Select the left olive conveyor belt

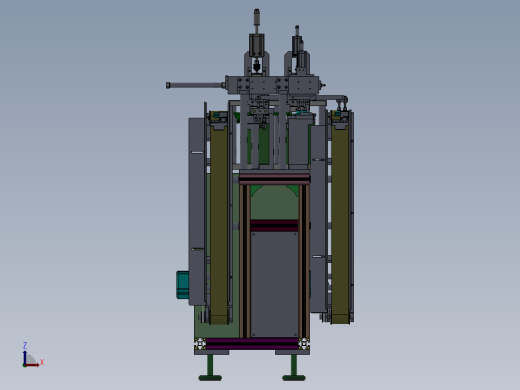point(219,220)
